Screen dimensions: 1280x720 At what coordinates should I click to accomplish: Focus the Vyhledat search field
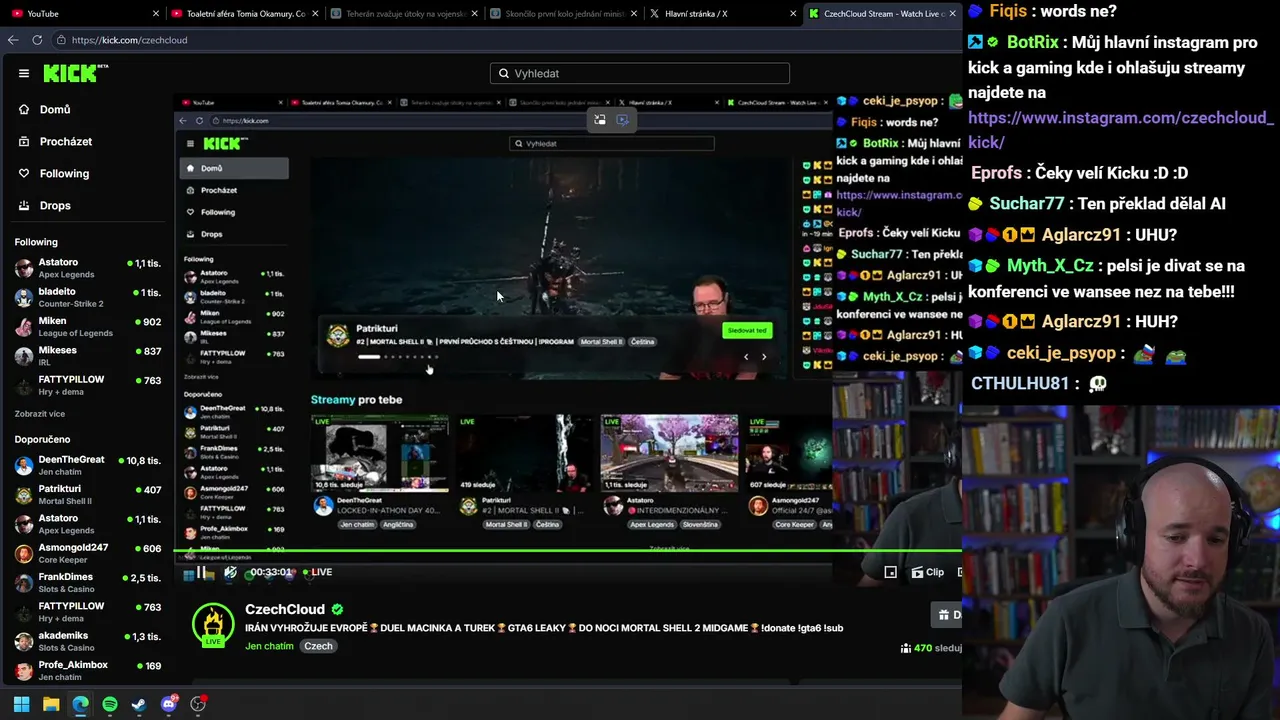(x=640, y=73)
